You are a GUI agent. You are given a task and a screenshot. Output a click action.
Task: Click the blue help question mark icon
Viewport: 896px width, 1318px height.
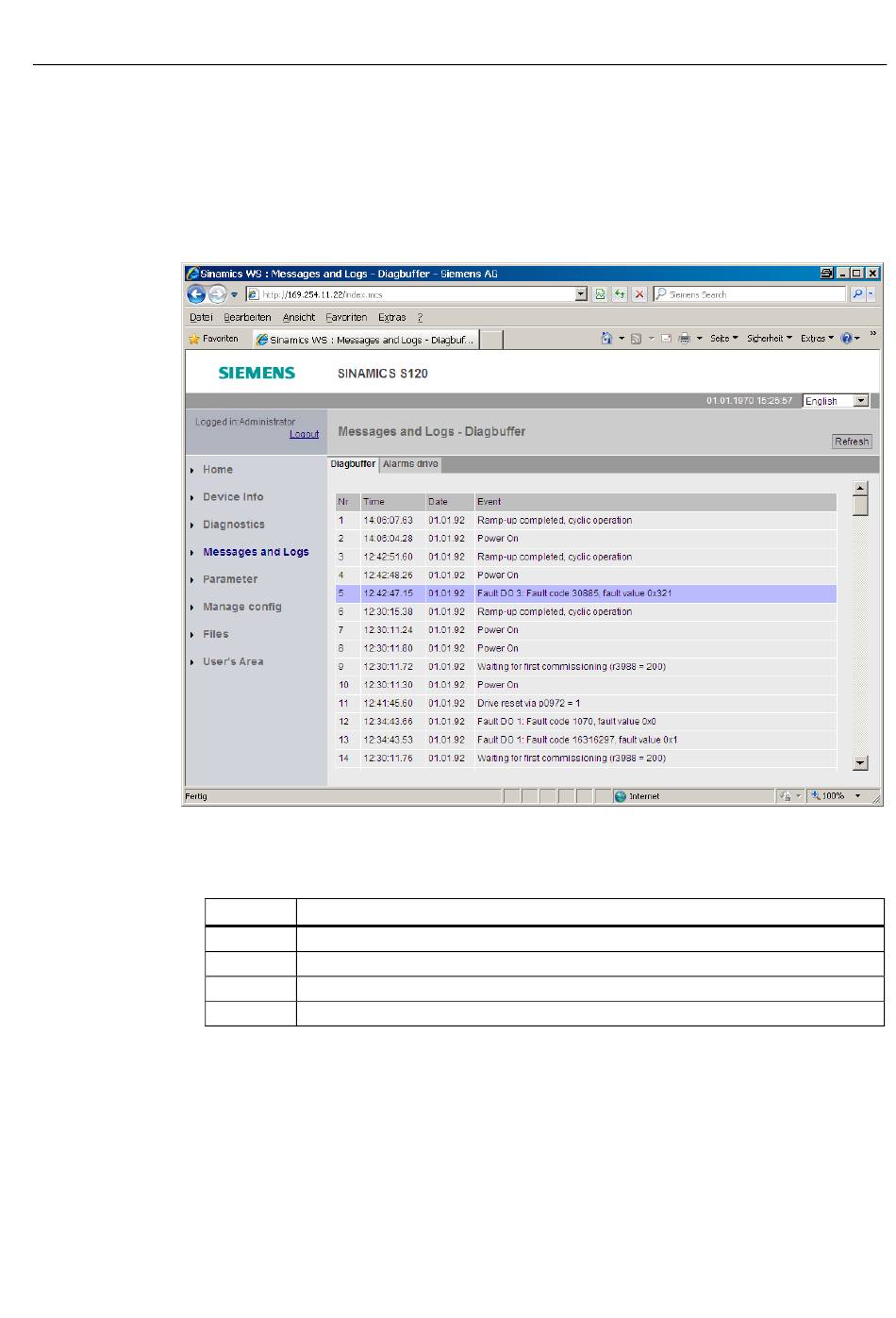[846, 339]
